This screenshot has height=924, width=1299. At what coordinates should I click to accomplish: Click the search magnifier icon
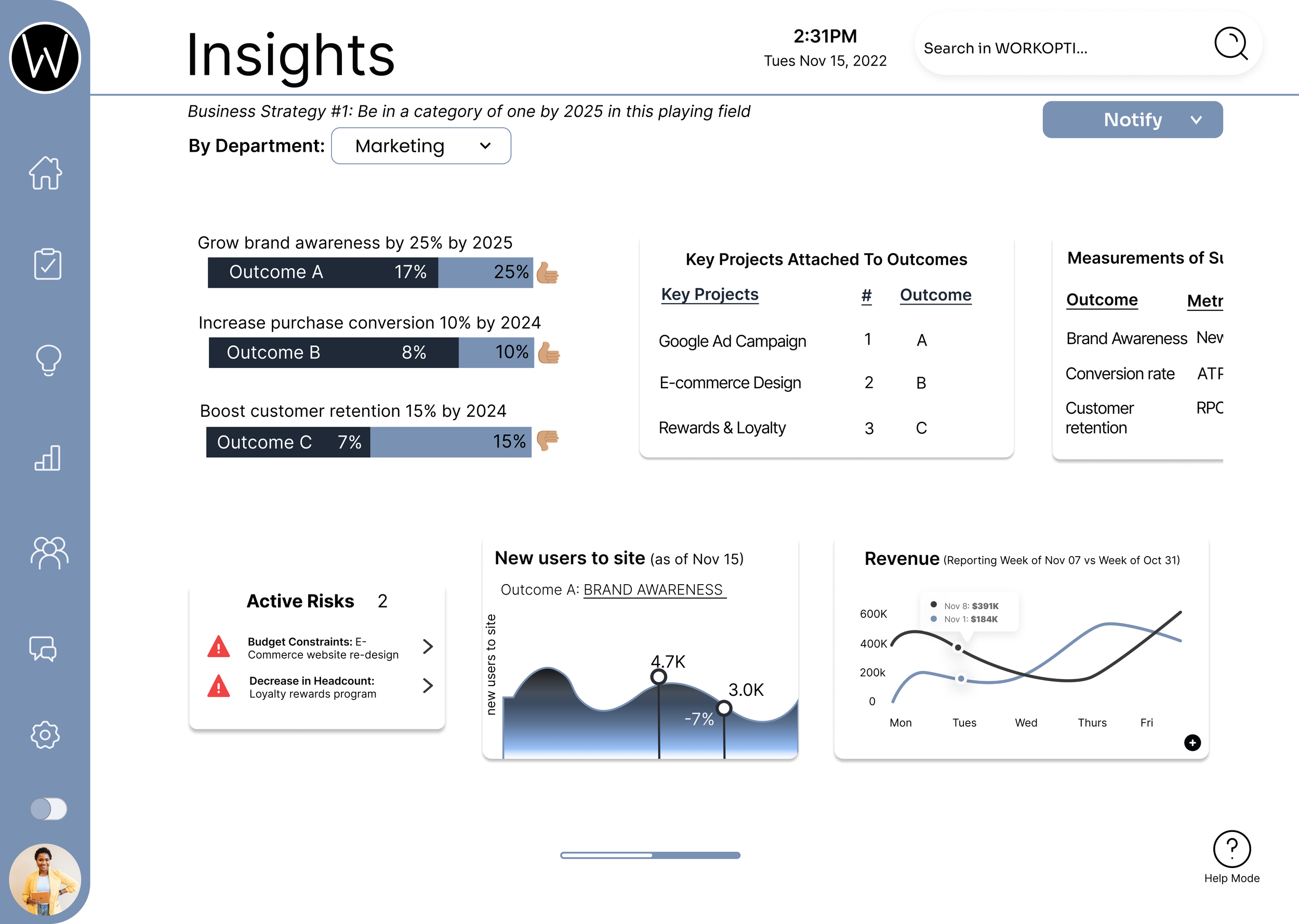[x=1230, y=44]
